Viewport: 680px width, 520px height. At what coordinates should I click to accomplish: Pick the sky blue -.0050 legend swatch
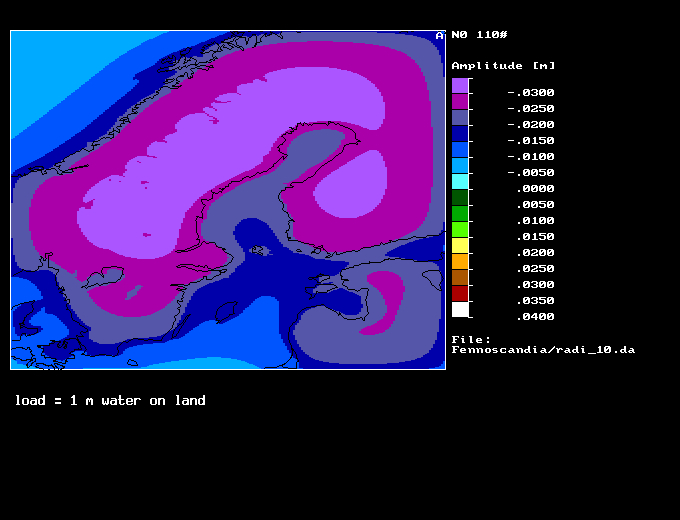point(460,166)
